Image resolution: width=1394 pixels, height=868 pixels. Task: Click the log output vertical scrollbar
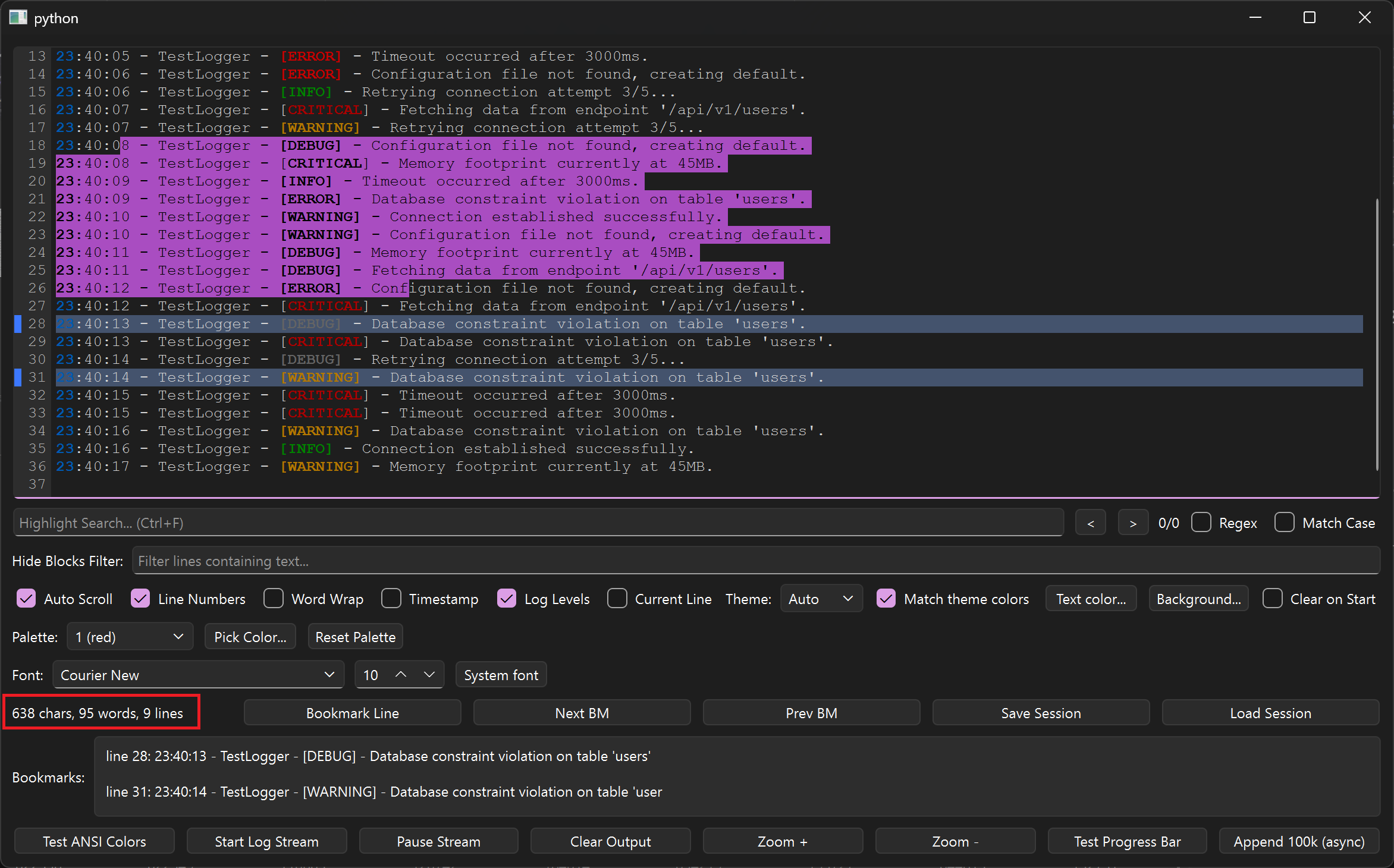click(x=1377, y=334)
